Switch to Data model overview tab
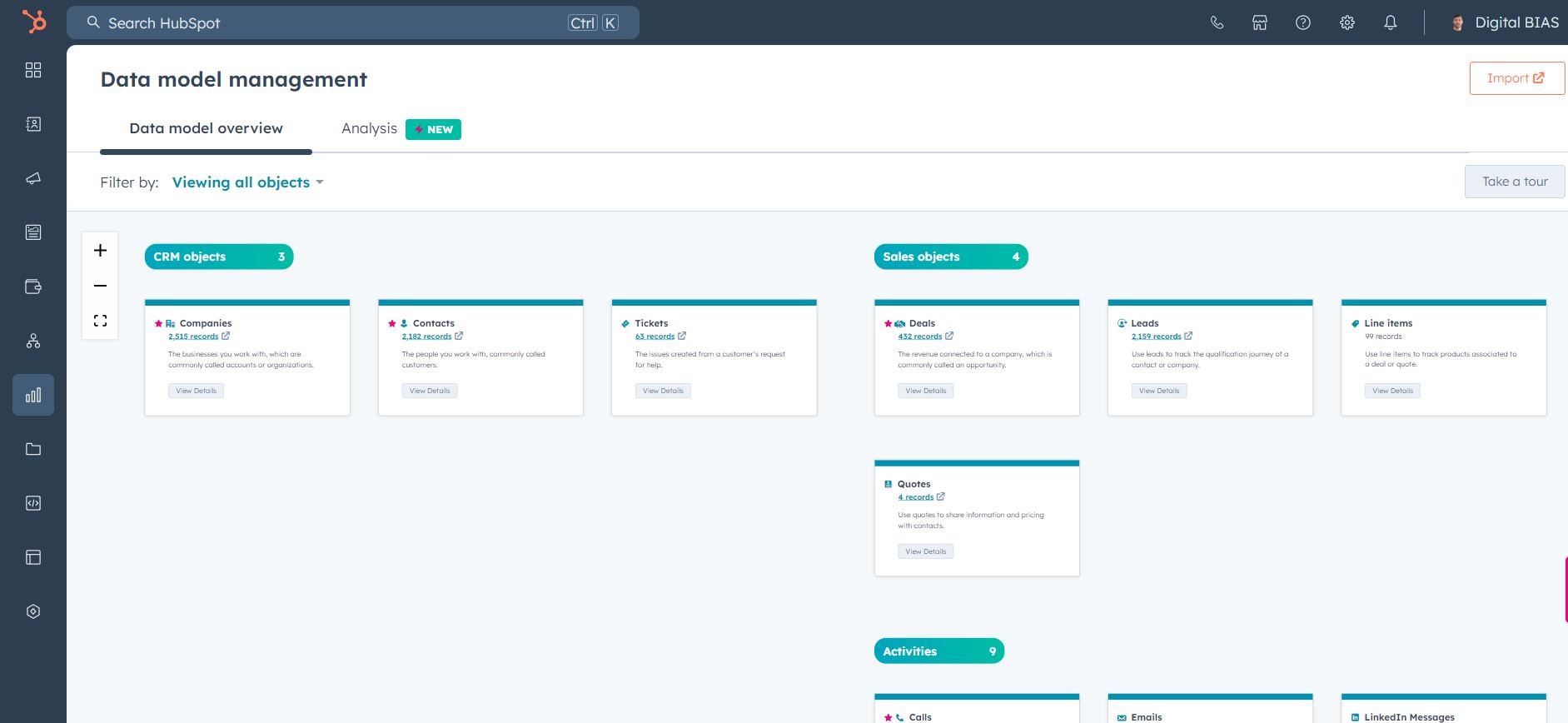The image size is (1568, 723). pyautogui.click(x=206, y=128)
